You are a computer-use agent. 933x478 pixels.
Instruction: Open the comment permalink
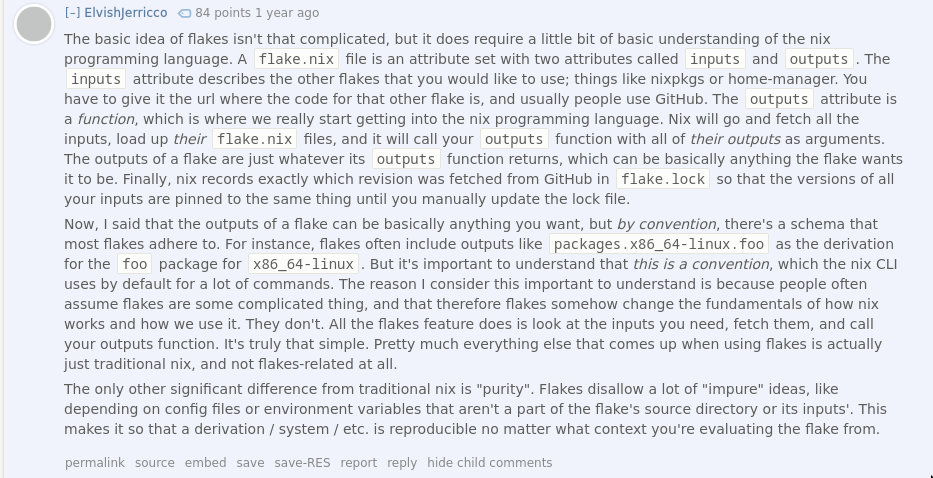click(x=95, y=463)
